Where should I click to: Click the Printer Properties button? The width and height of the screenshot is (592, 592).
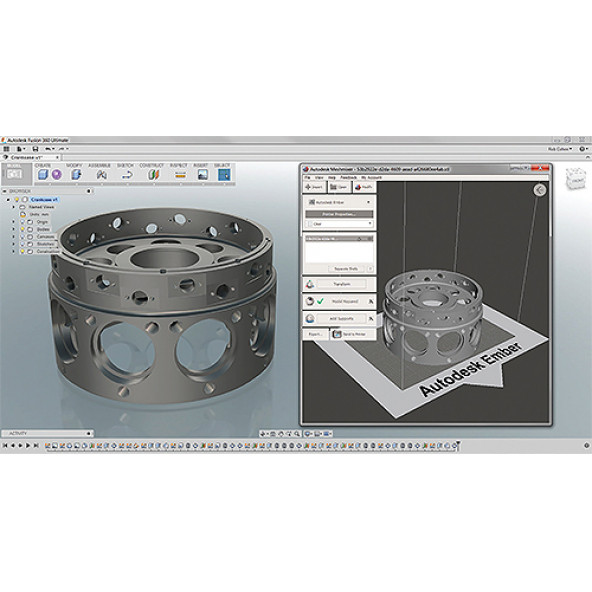[x=339, y=214]
